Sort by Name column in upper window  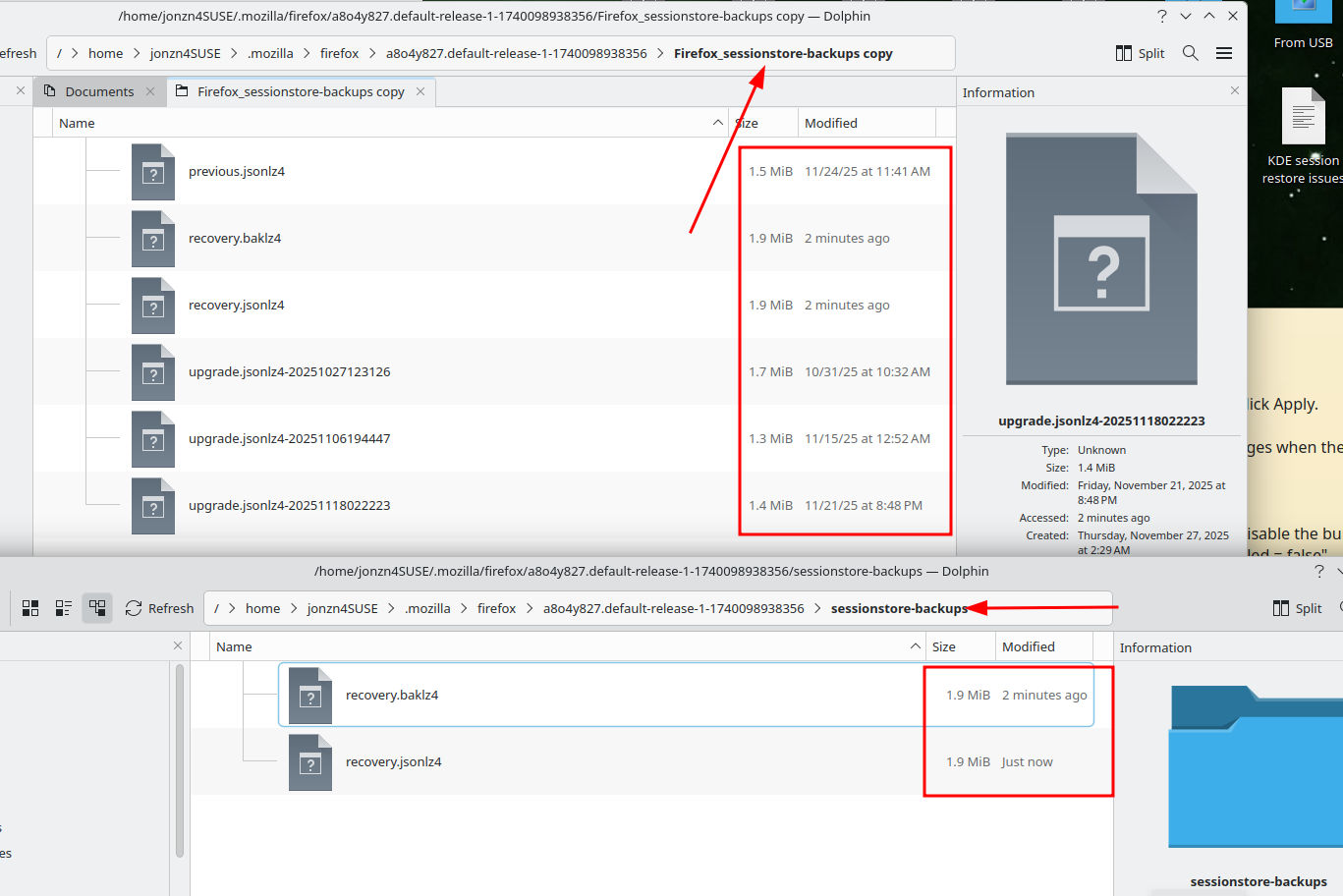(x=392, y=123)
